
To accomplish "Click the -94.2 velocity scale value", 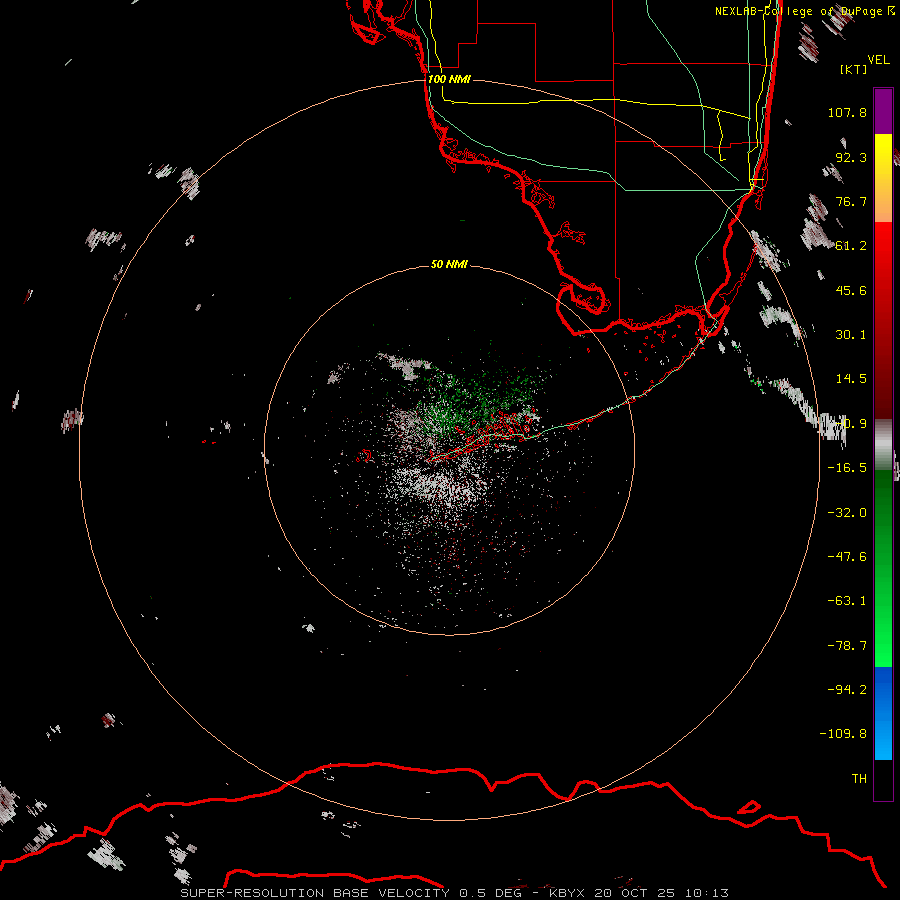I will (x=847, y=690).
